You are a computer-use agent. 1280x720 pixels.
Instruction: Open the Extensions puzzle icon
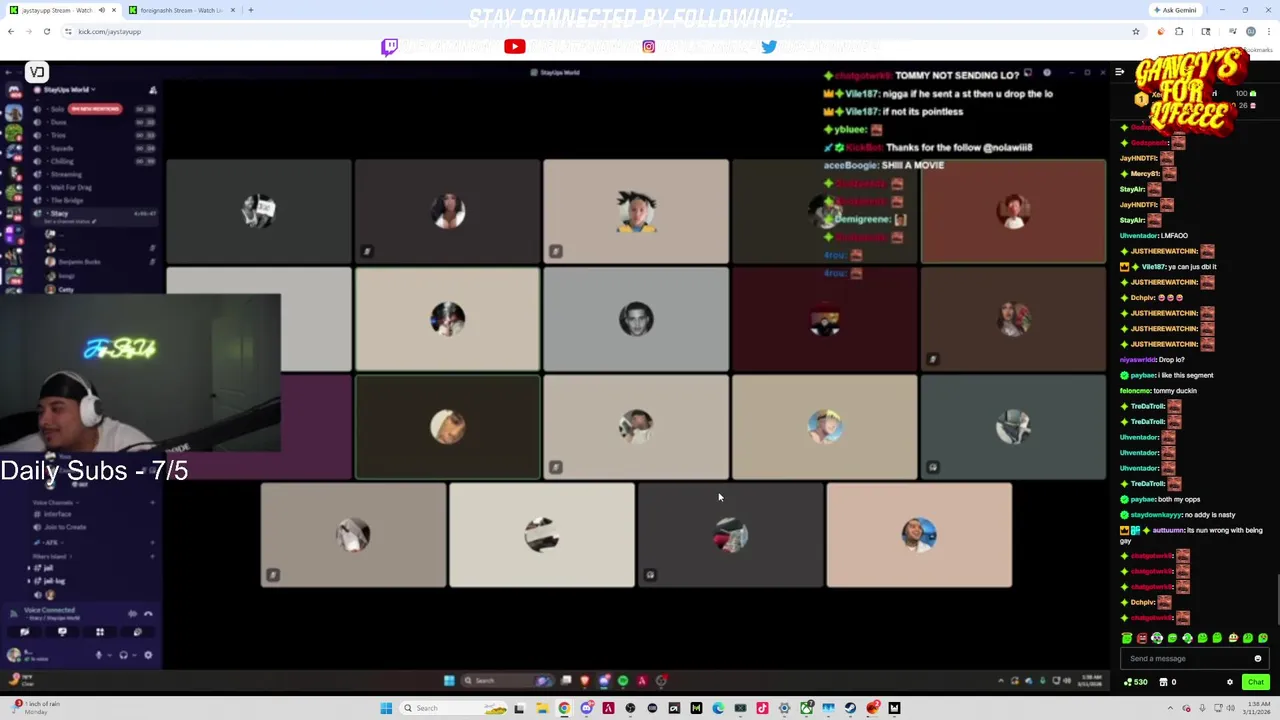1179,31
